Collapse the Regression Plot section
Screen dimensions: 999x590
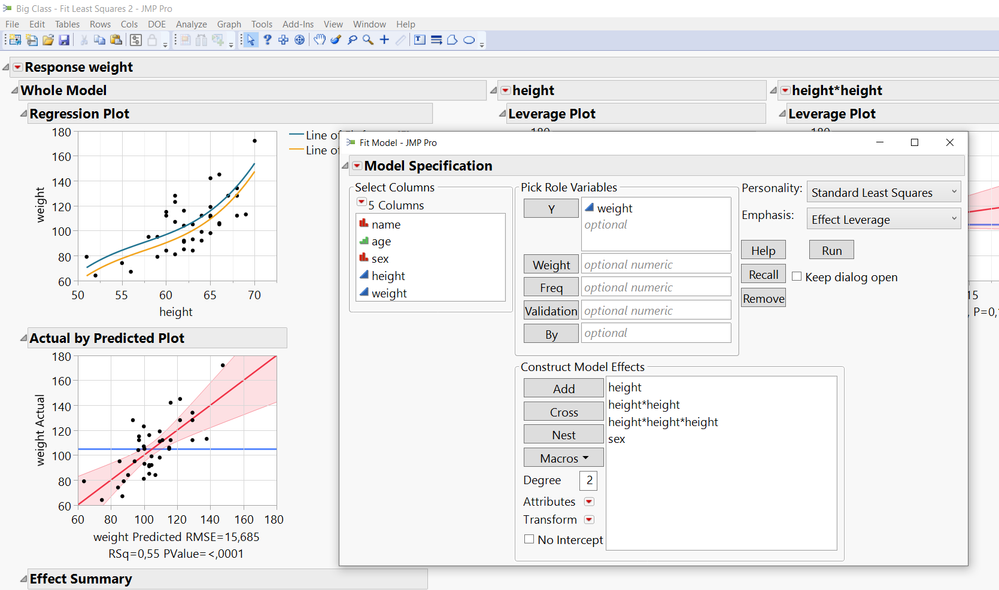23,114
